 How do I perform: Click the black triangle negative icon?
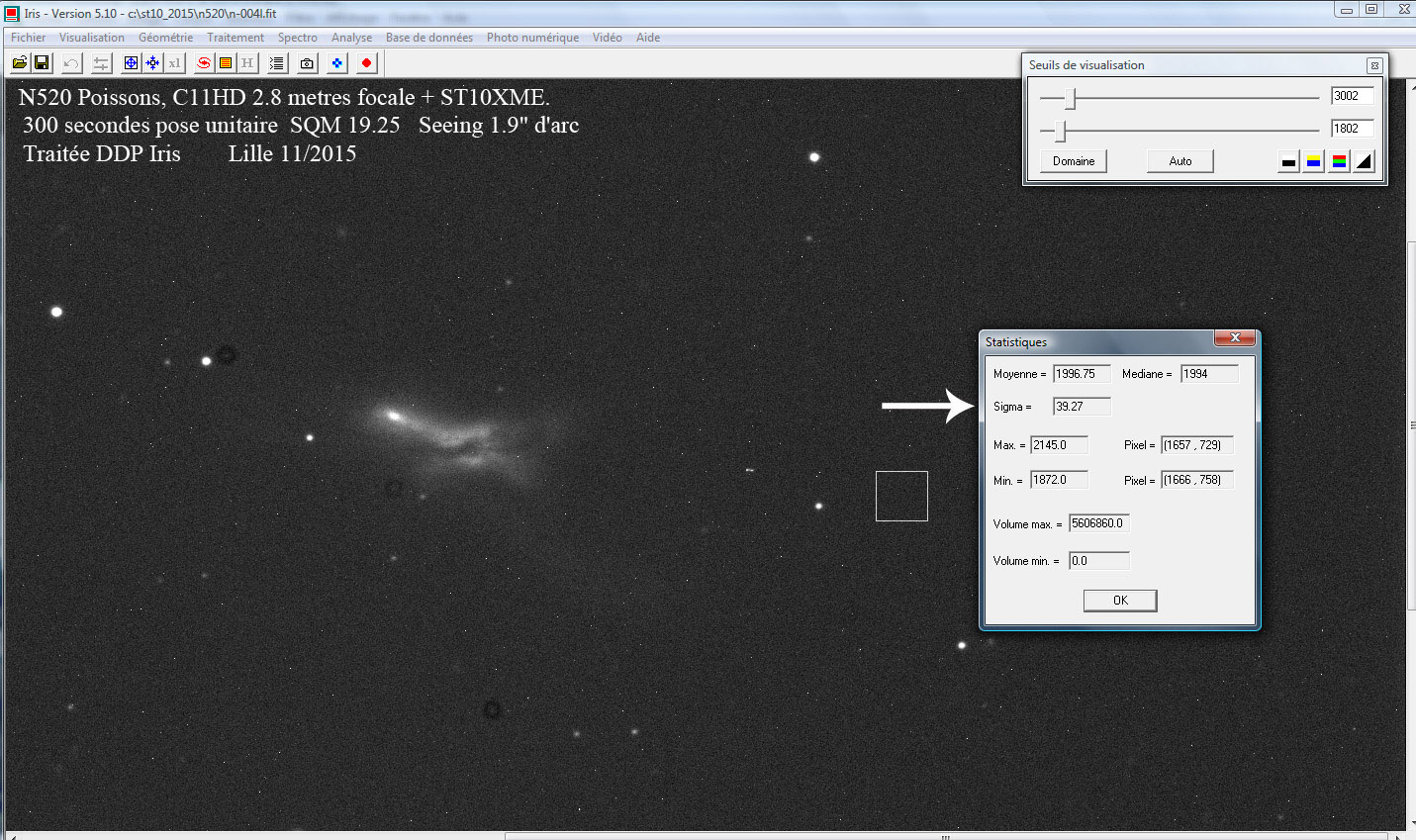point(1365,161)
